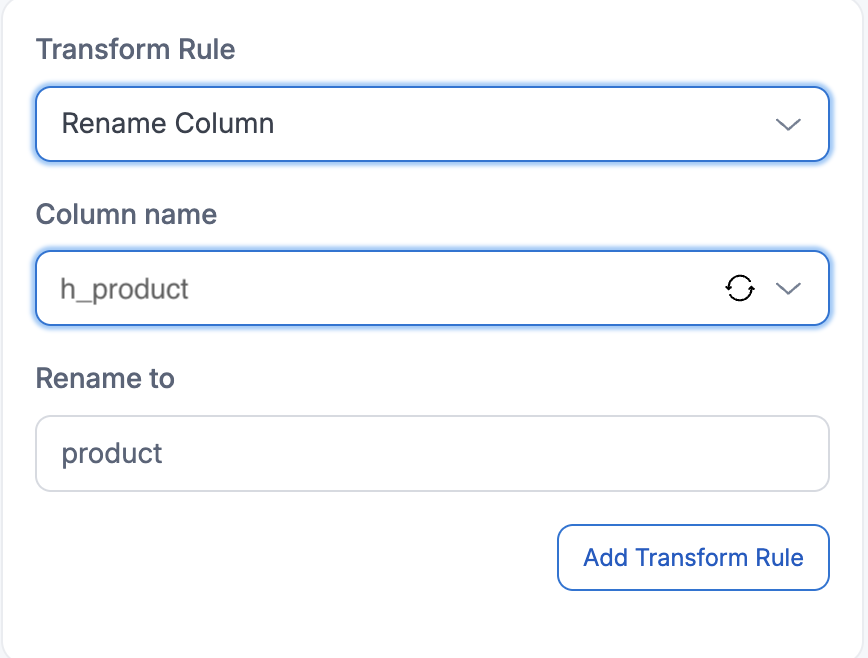
Task: Expand the Column name dropdown chevron
Action: [x=788, y=289]
